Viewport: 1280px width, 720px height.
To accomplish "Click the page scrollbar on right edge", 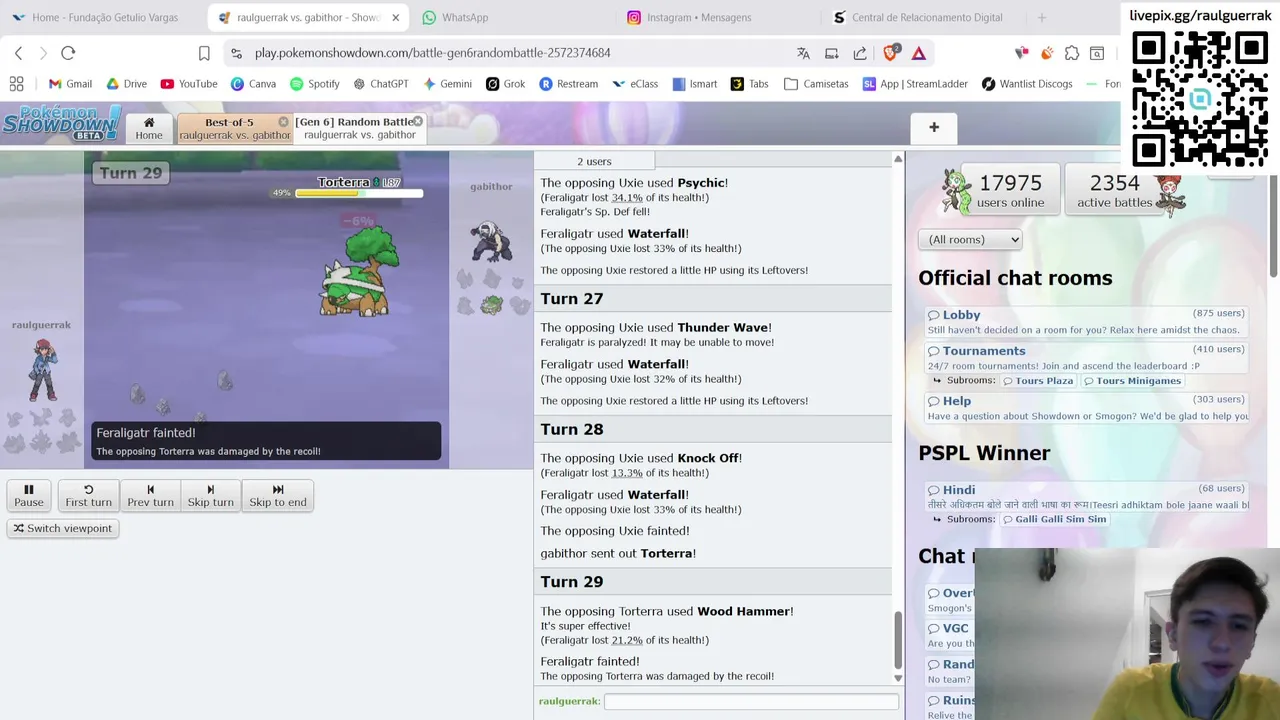I will pyautogui.click(x=1274, y=227).
